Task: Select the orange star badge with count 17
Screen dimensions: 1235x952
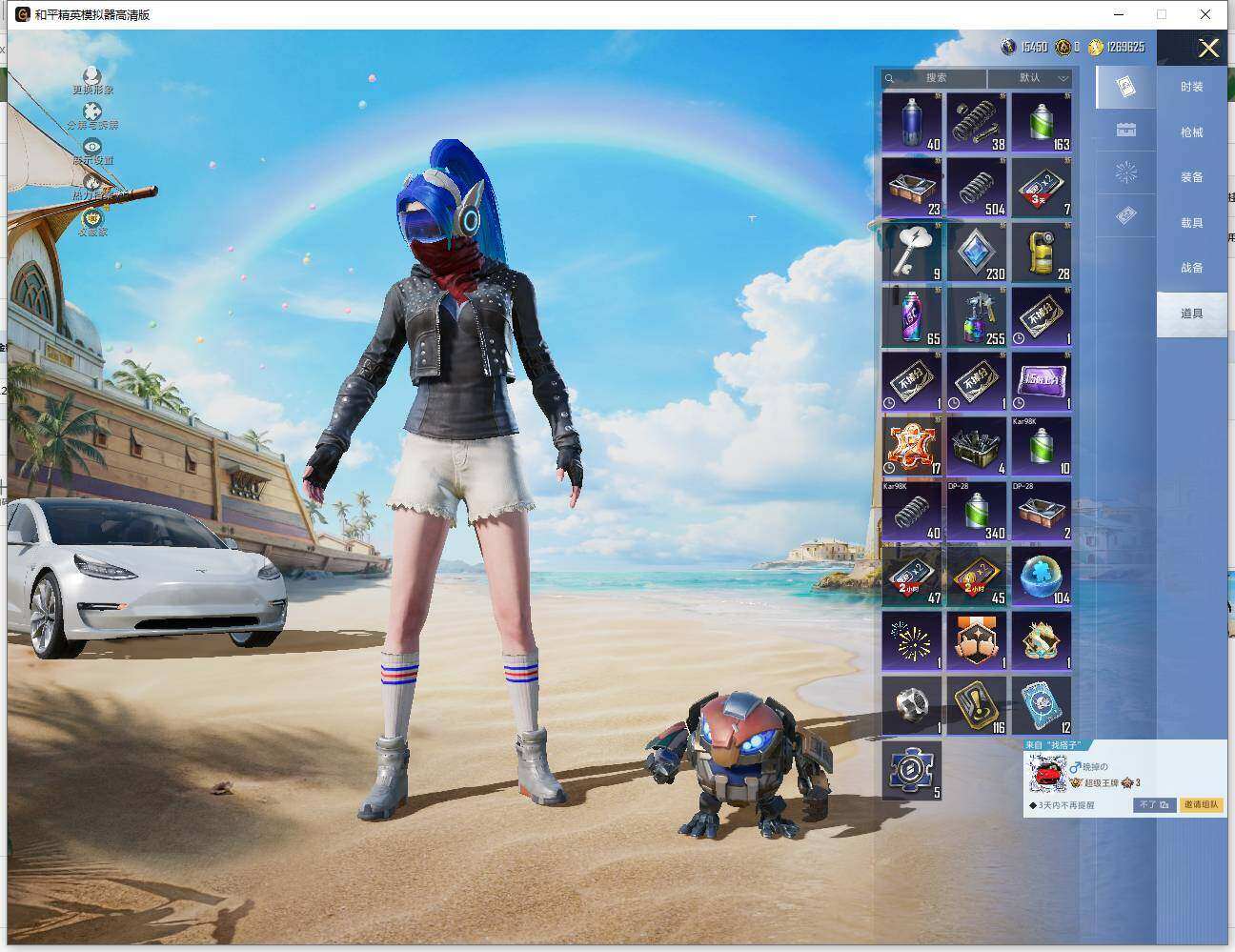Action: (x=912, y=446)
